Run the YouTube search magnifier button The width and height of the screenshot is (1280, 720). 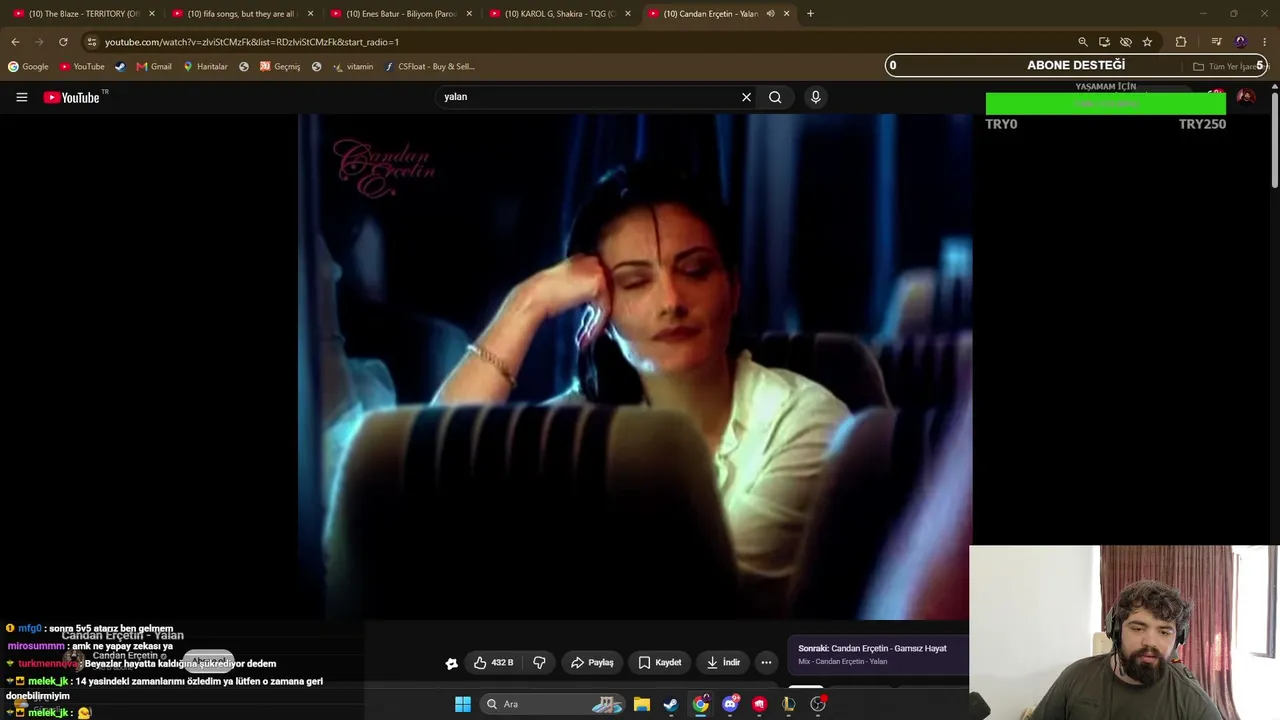775,97
